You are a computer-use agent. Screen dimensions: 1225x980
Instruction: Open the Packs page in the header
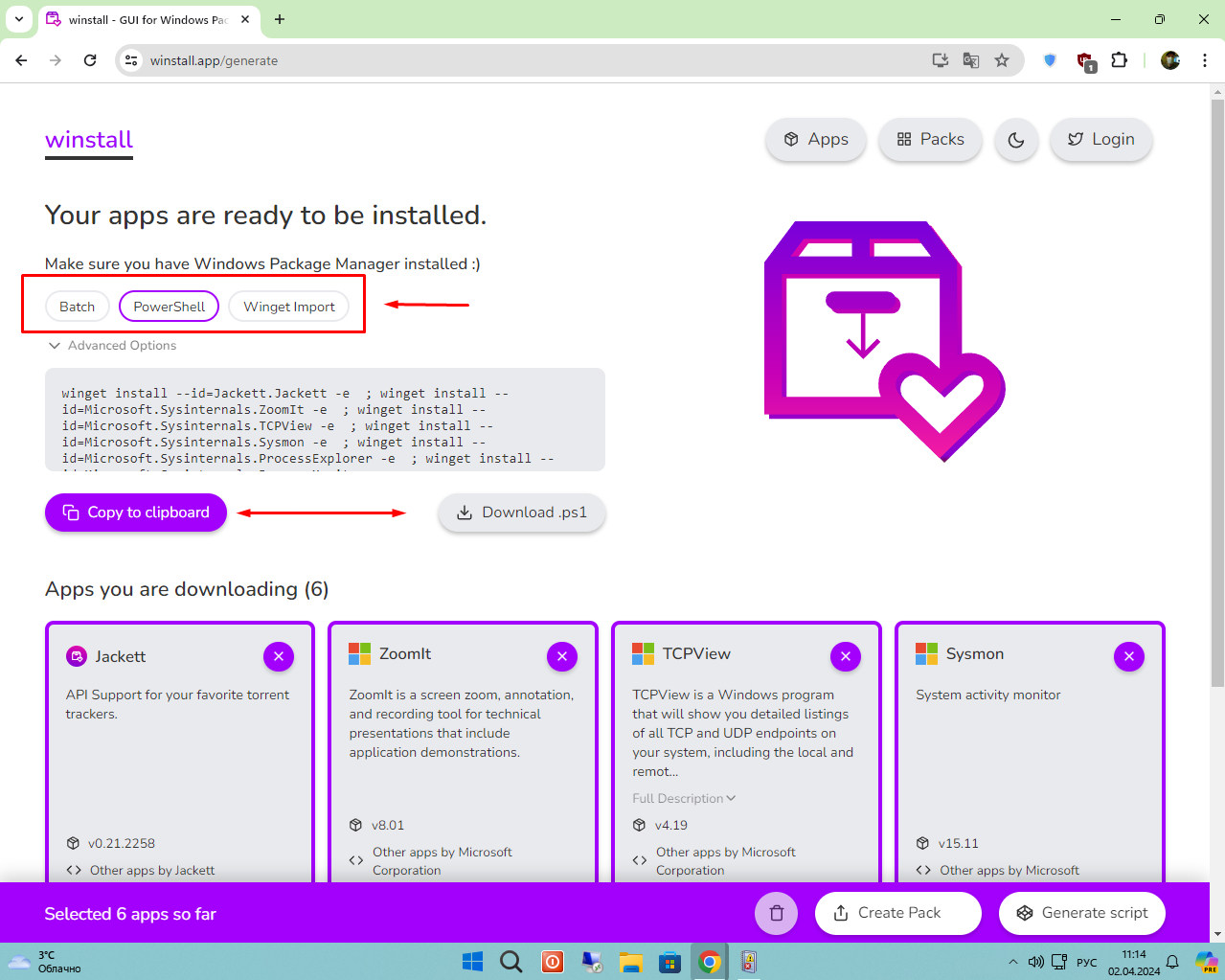pyautogui.click(x=930, y=140)
